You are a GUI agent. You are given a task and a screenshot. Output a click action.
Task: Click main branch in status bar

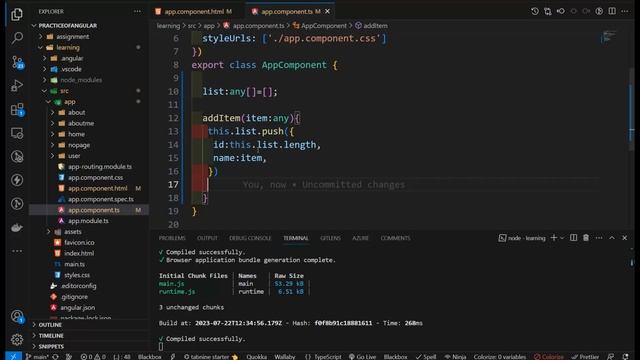tap(37, 357)
